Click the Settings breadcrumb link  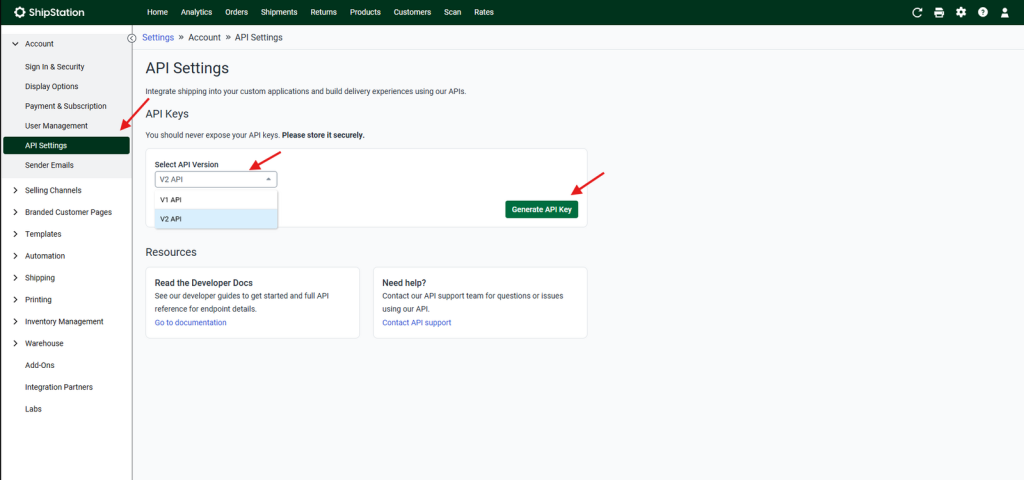coord(158,38)
